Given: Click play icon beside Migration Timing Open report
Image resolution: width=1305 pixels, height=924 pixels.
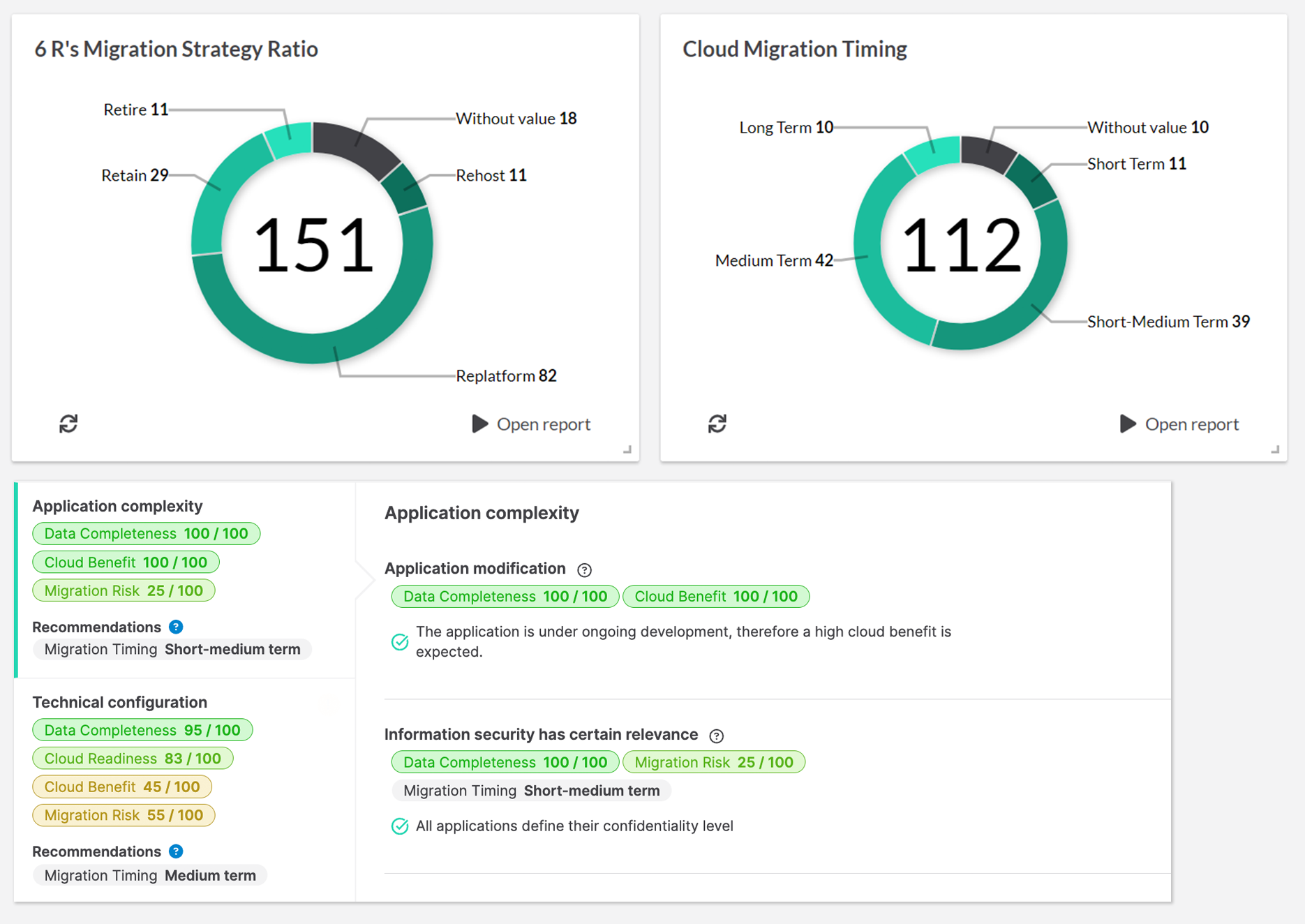Looking at the screenshot, I should coord(1128,424).
